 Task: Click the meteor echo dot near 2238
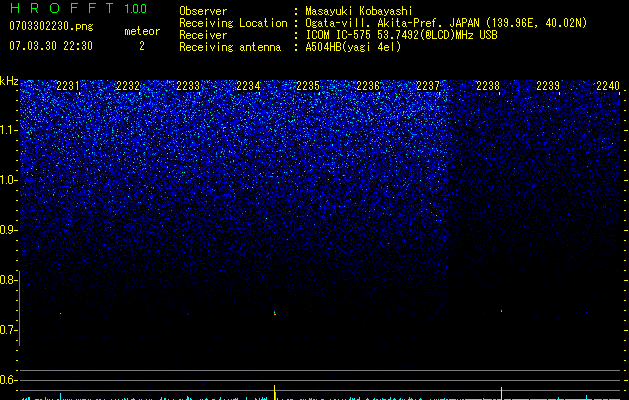click(x=501, y=311)
